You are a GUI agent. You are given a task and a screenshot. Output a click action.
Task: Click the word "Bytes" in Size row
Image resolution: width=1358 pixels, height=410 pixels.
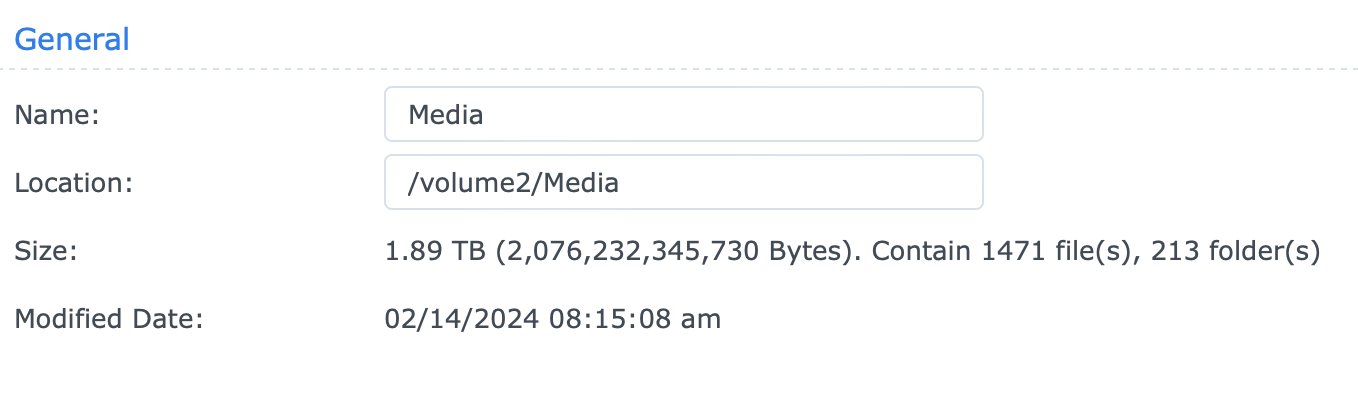(806, 251)
